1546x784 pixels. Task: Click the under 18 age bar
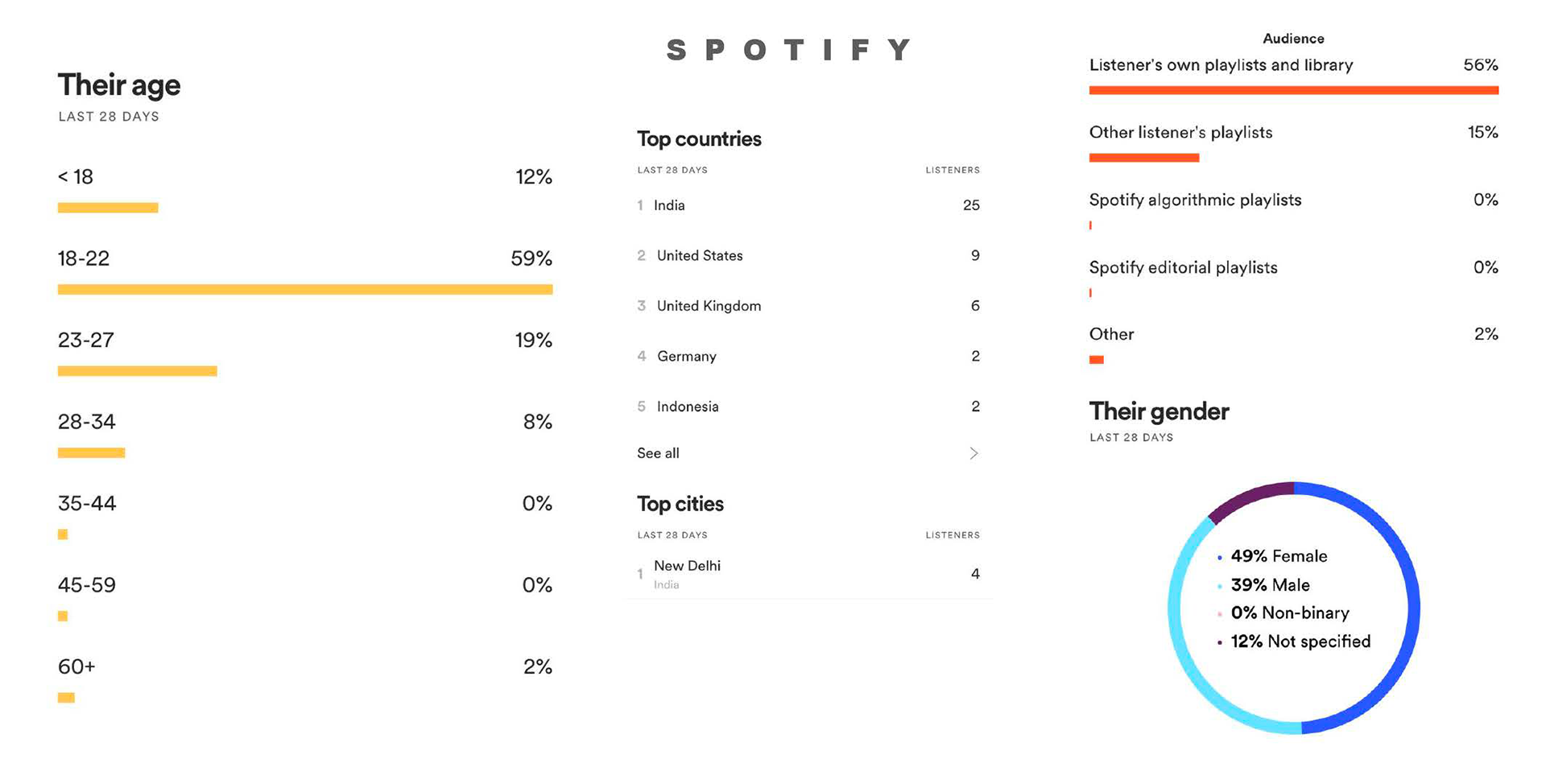[108, 208]
